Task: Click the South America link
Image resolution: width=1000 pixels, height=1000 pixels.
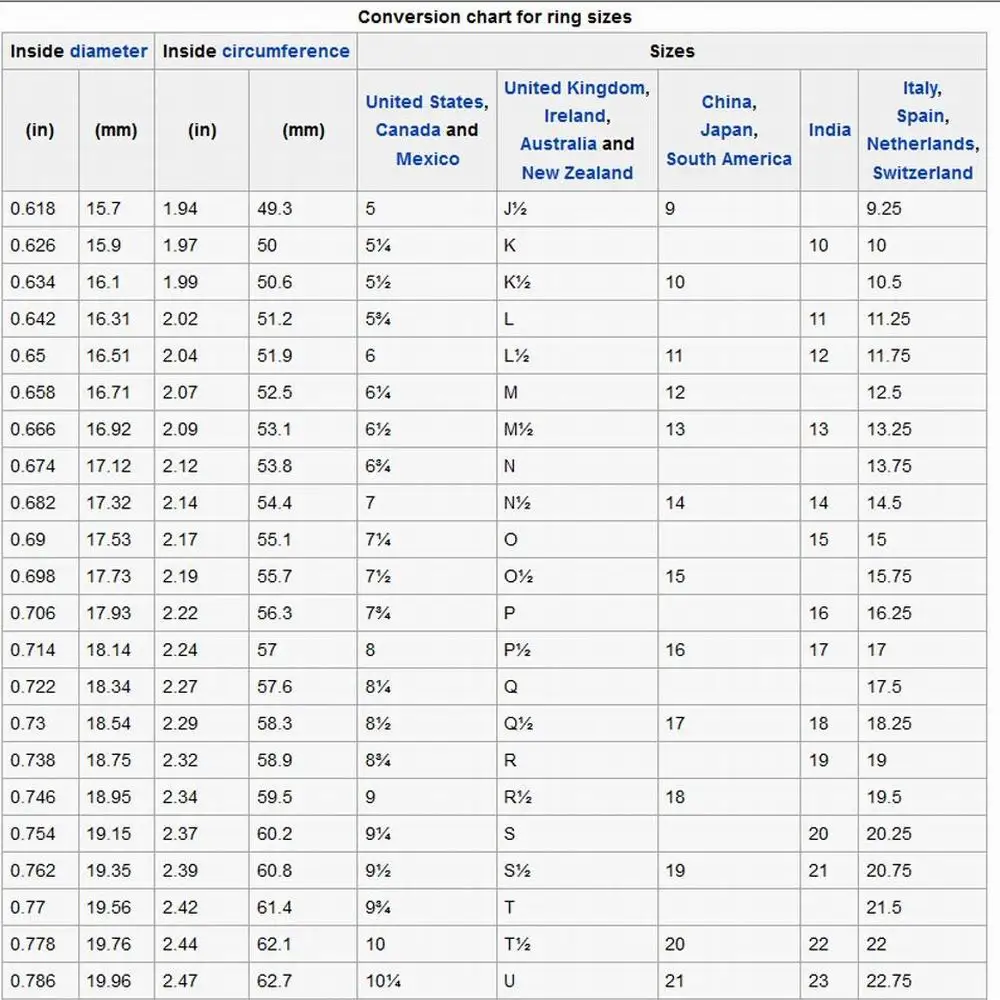Action: 728,159
